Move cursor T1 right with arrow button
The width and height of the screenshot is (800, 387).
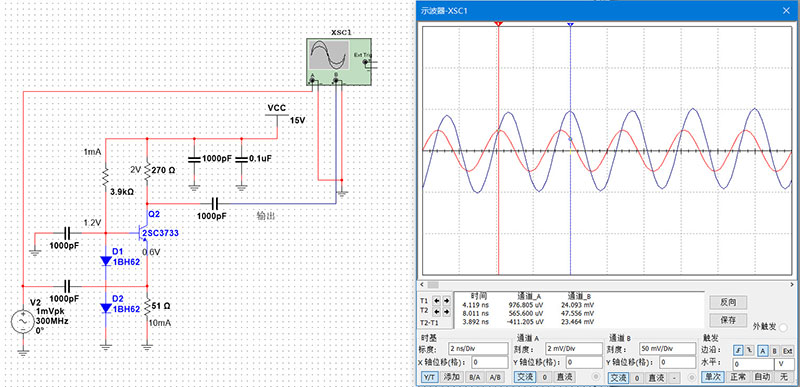446,300
